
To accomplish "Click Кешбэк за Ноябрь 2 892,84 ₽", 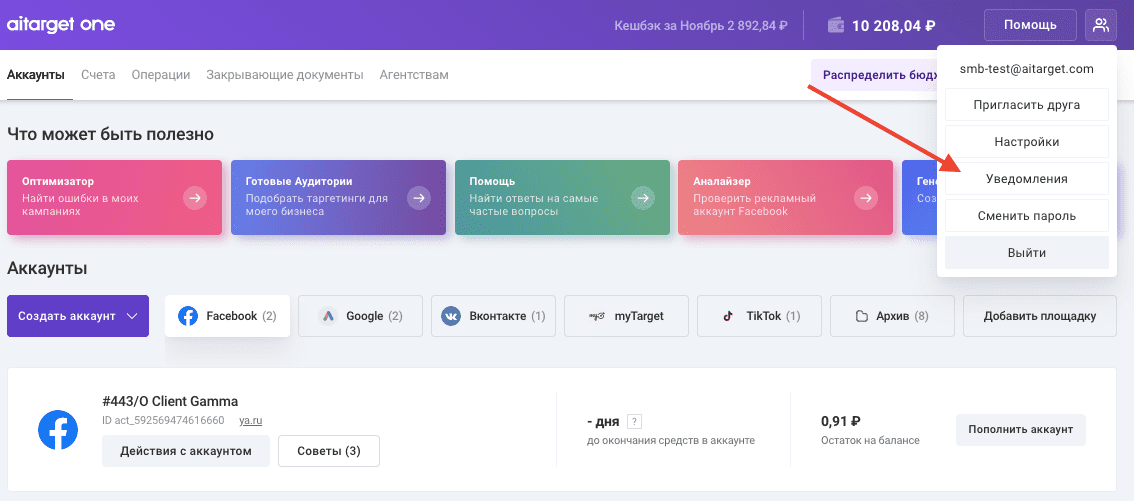I will pyautogui.click(x=701, y=26).
